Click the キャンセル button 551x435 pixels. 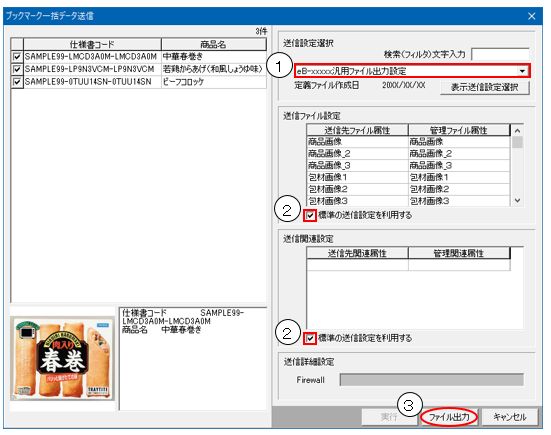pos(510,417)
